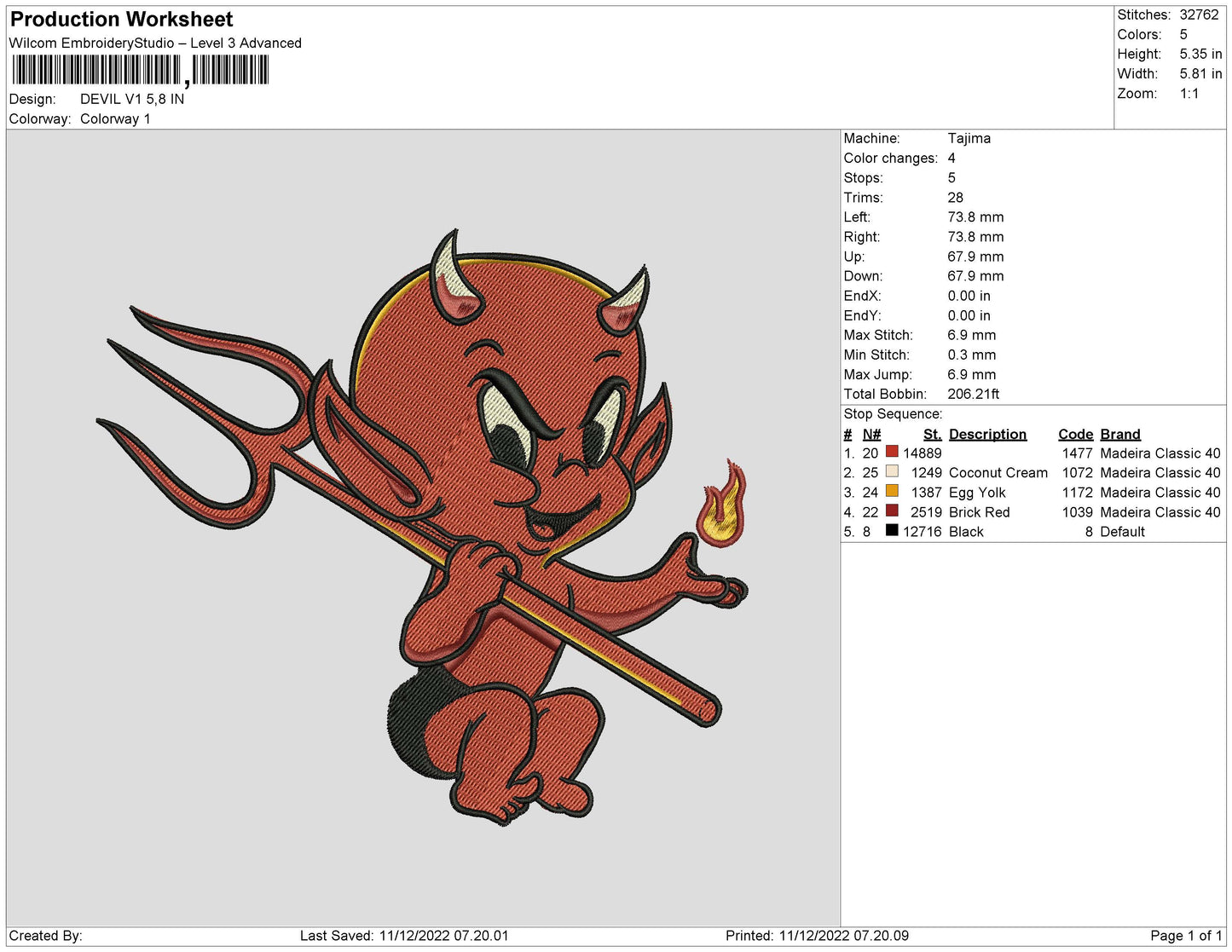The width and height of the screenshot is (1232, 952).
Task: Click the 'Brick Red' description
Action: (x=979, y=512)
